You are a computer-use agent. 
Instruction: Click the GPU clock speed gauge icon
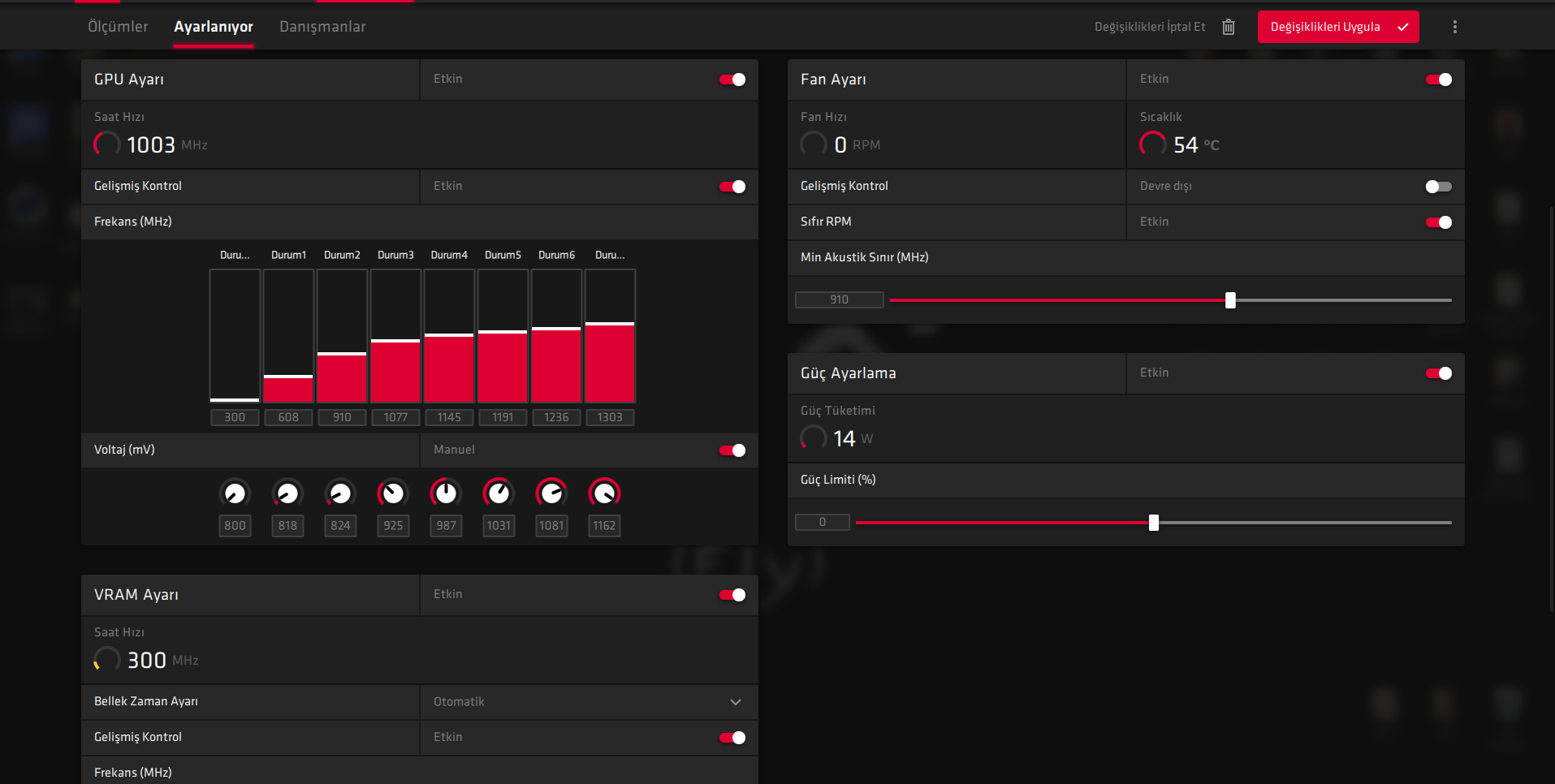pyautogui.click(x=107, y=144)
